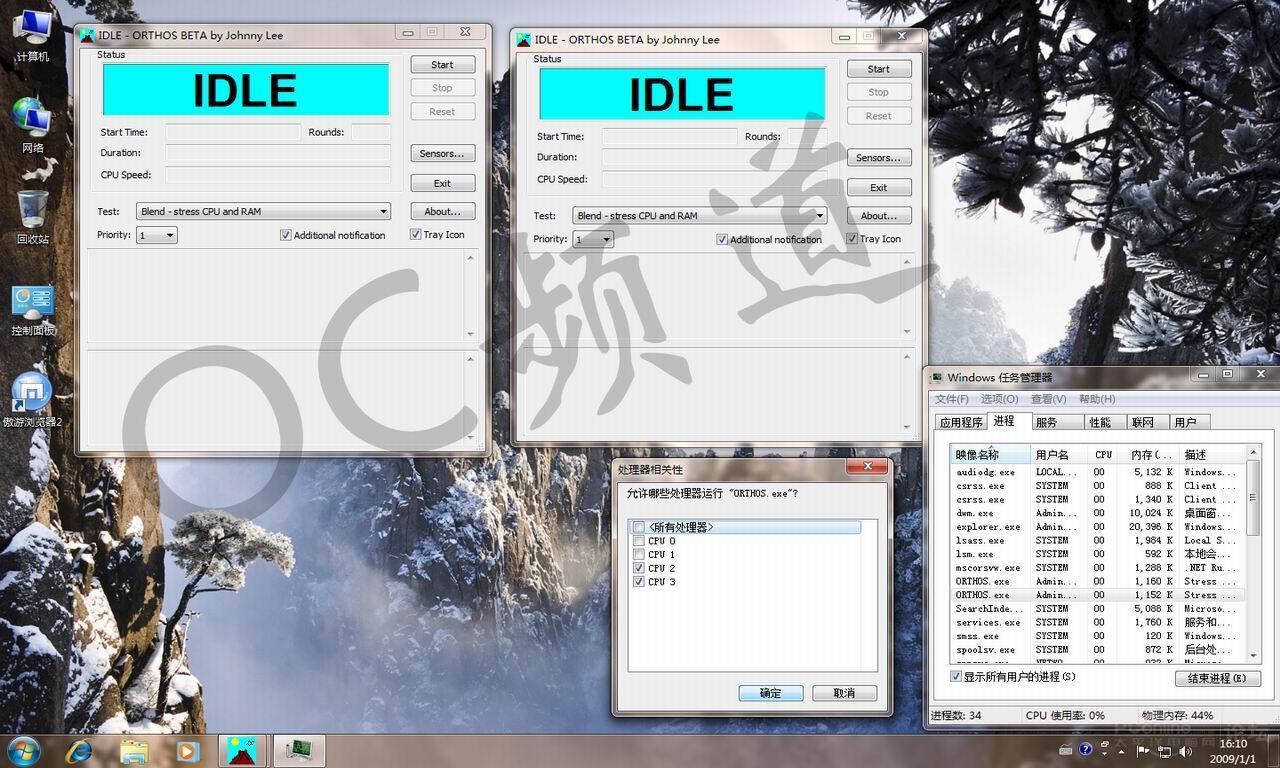Launch Internet Explorer from the taskbar
The image size is (1280, 768).
pos(79,750)
